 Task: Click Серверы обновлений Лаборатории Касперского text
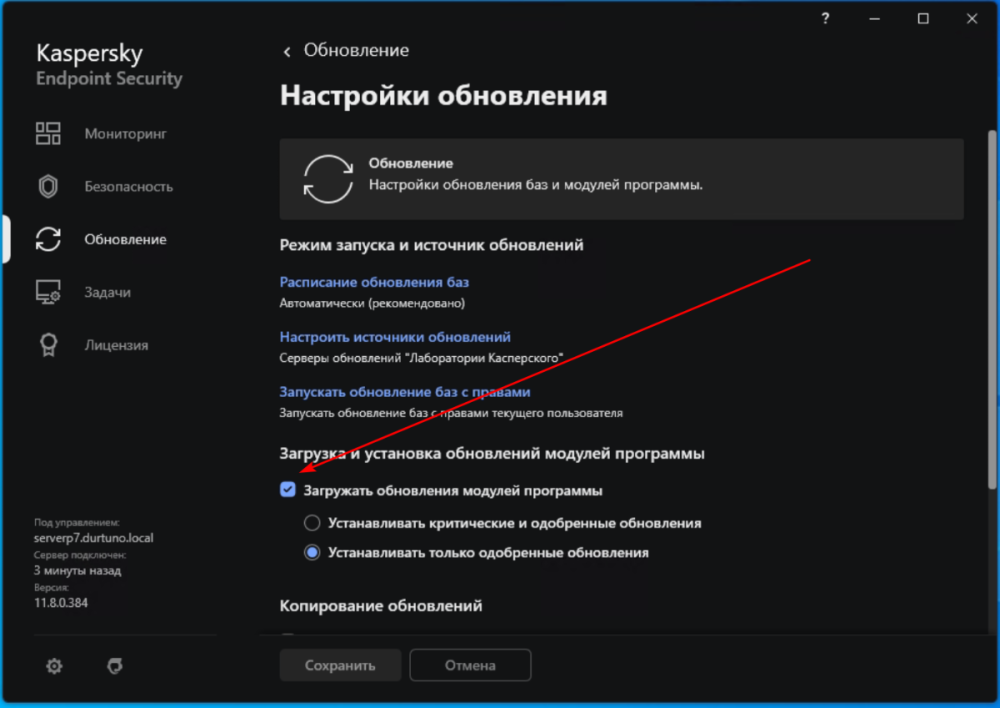tap(422, 358)
